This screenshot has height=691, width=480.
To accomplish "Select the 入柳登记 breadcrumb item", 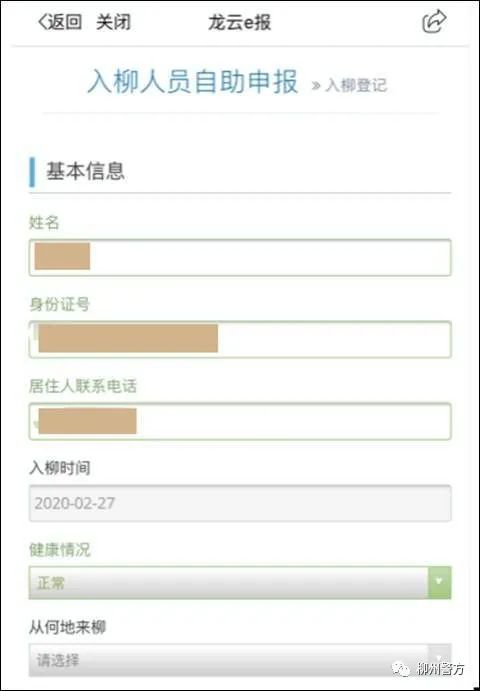I will [x=357, y=85].
